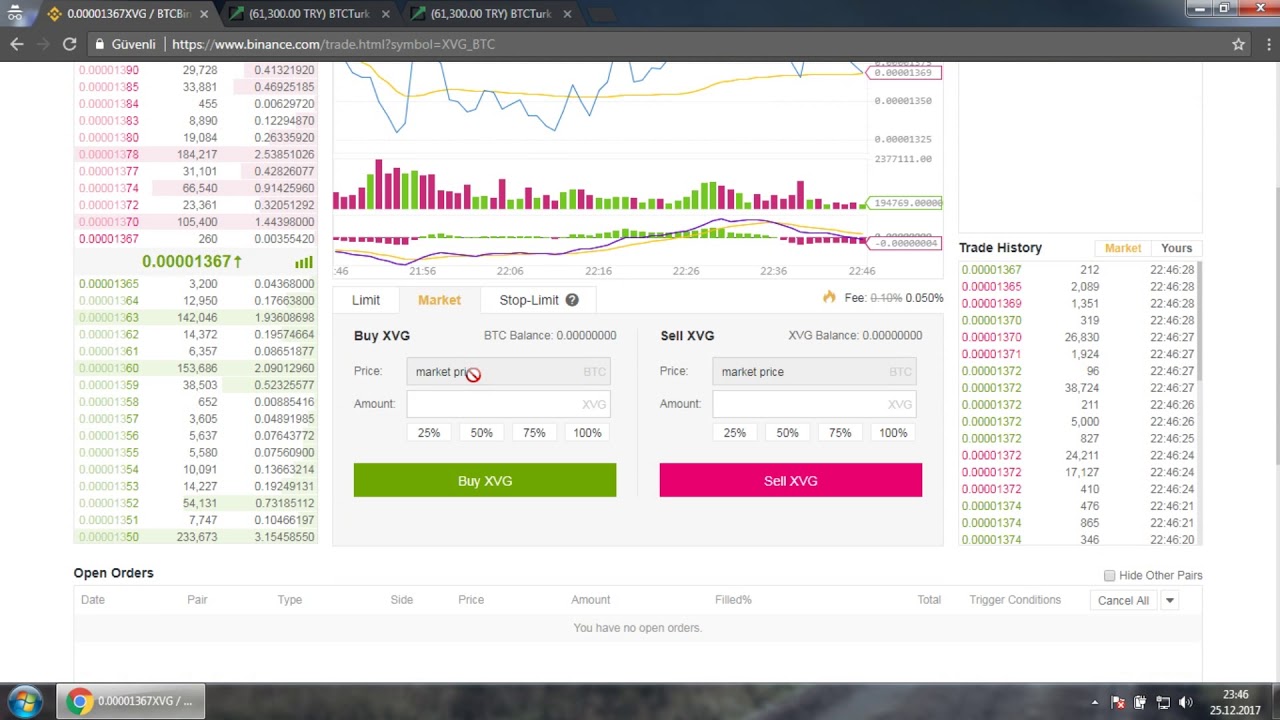Select the Stop-Limit order tab
1280x720 pixels.
pyautogui.click(x=529, y=300)
